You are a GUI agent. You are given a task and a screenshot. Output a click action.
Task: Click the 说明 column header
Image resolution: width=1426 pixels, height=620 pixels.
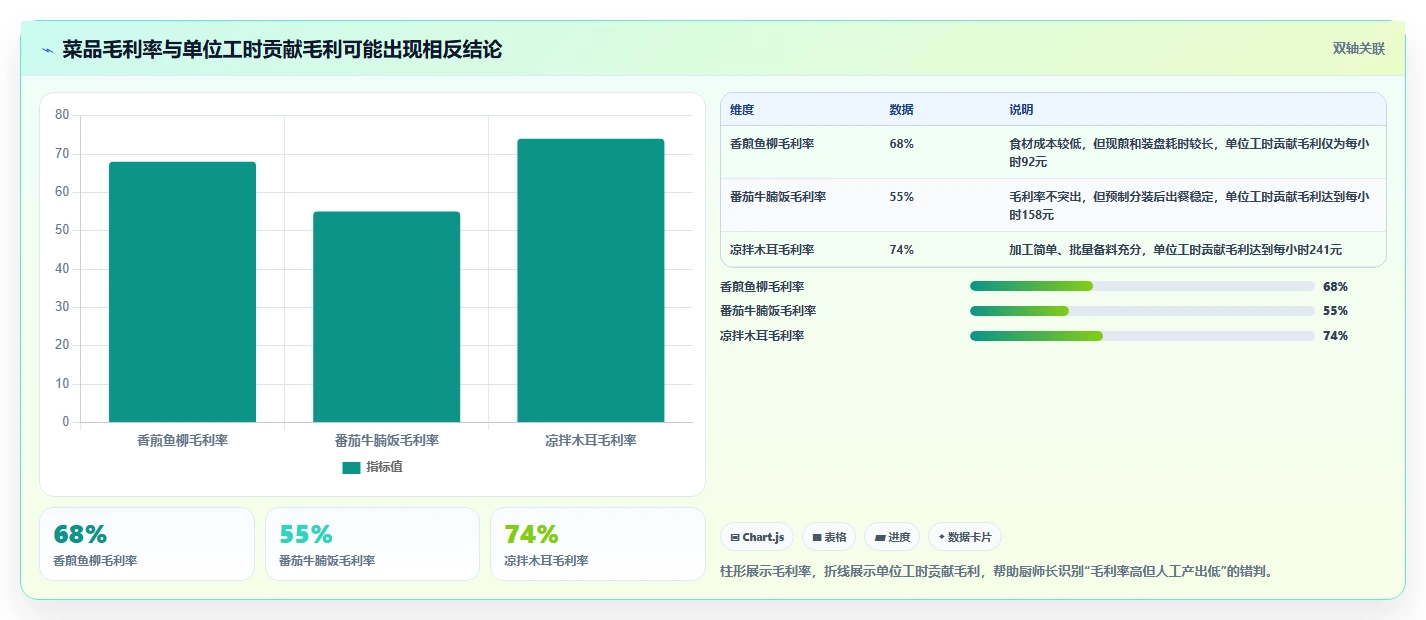click(x=1021, y=110)
